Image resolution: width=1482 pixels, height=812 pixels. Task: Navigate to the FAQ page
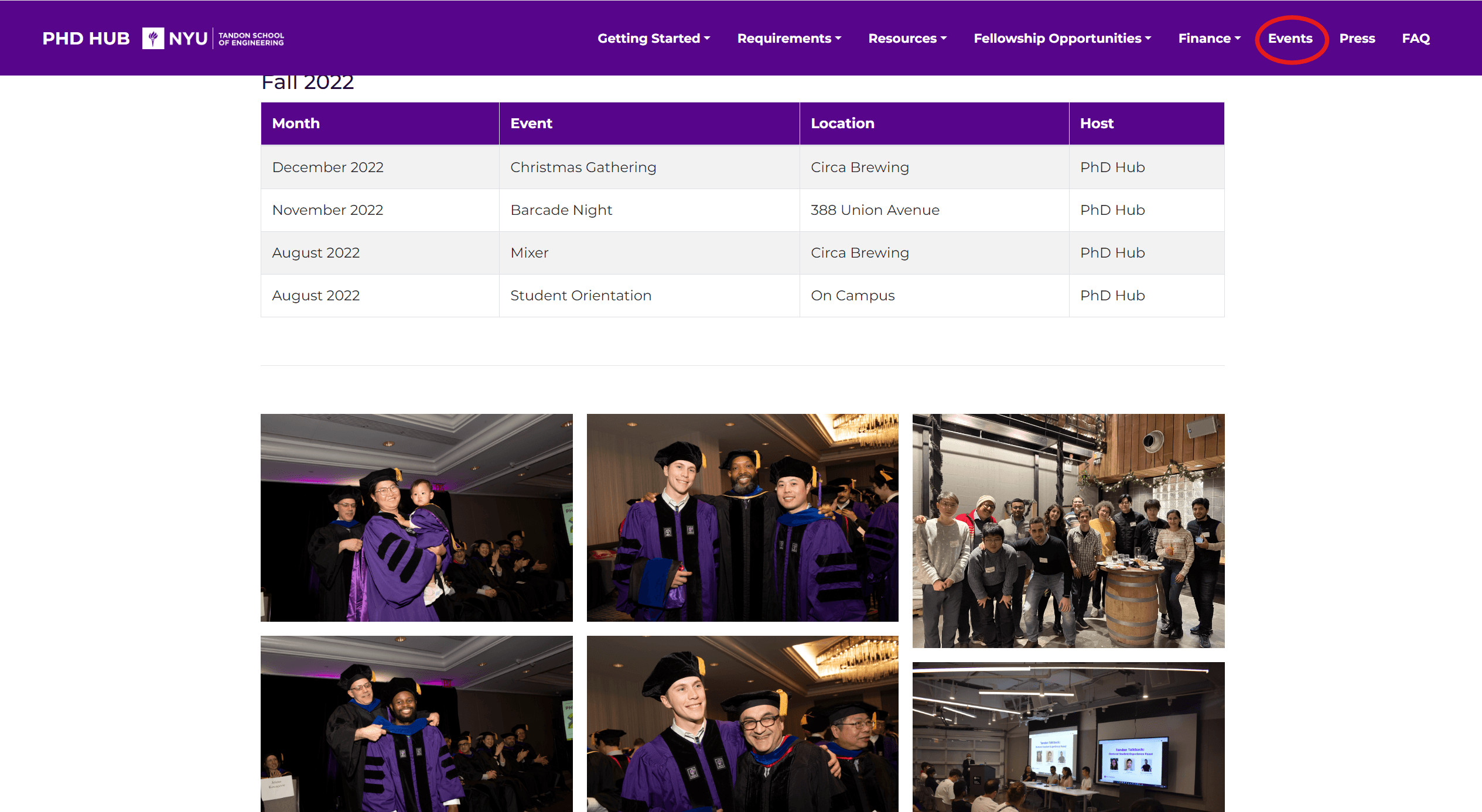(x=1415, y=39)
